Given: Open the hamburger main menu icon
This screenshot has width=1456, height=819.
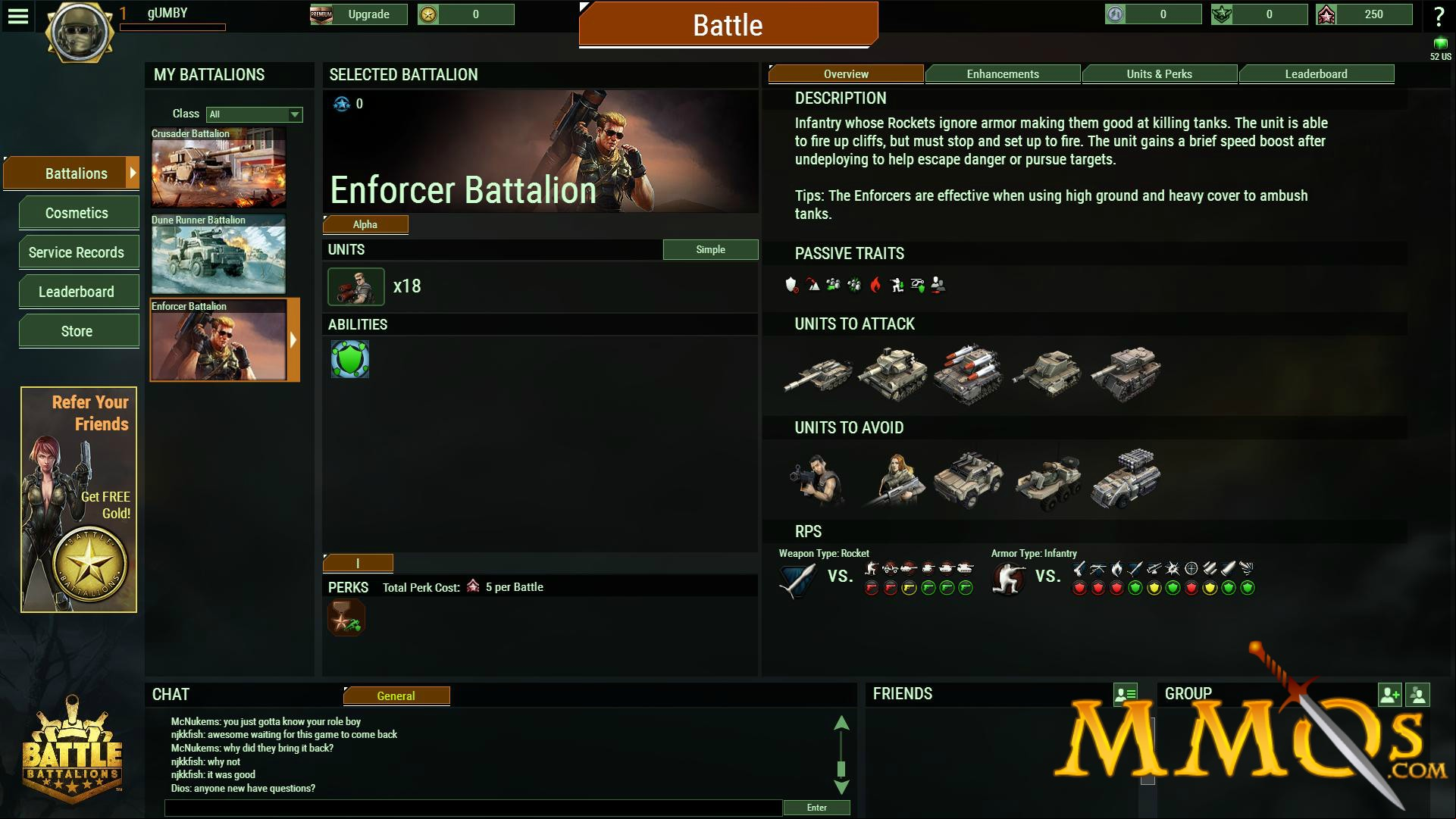Looking at the screenshot, I should [x=17, y=16].
